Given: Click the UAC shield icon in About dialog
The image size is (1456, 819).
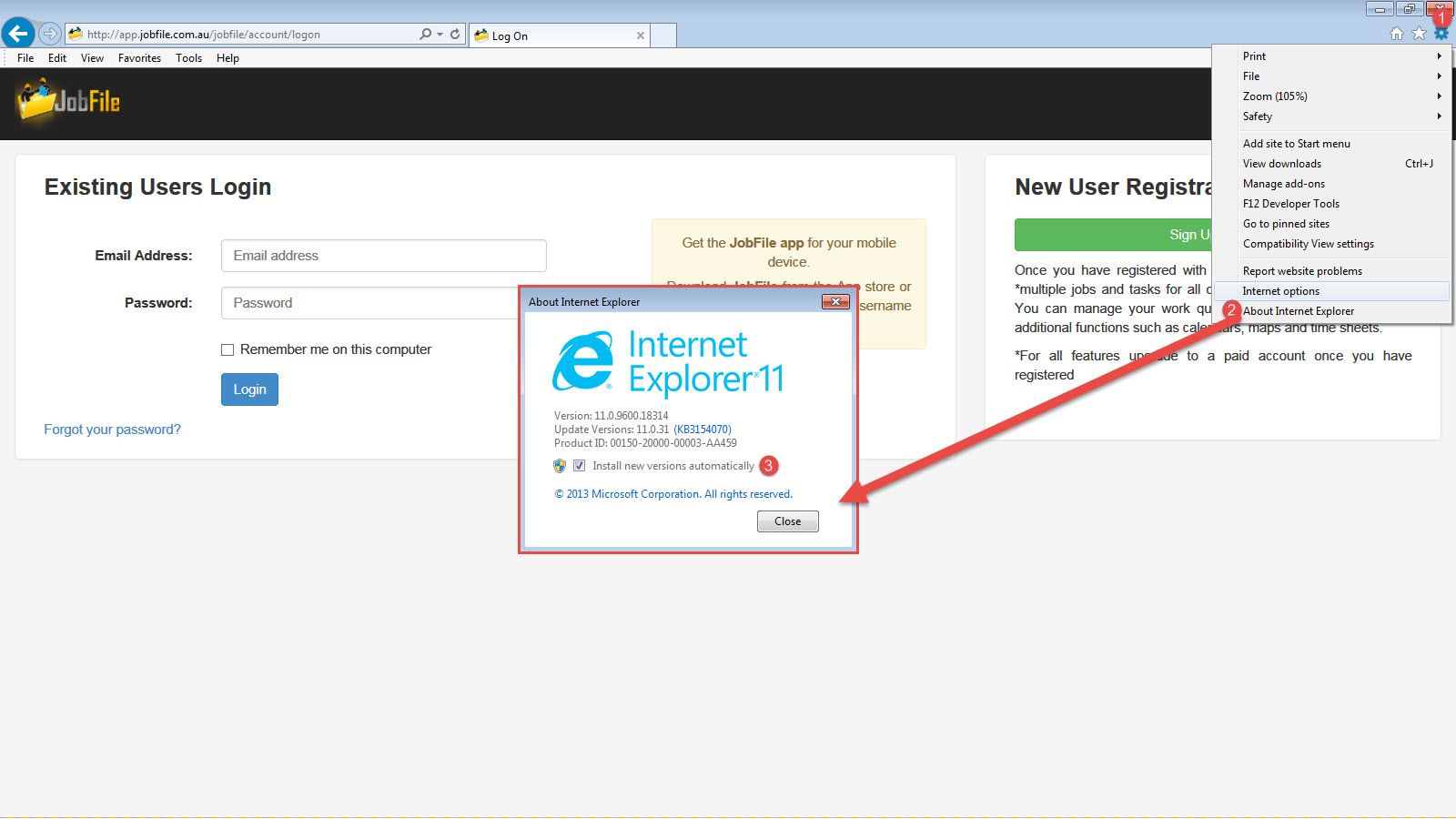Looking at the screenshot, I should pyautogui.click(x=560, y=466).
